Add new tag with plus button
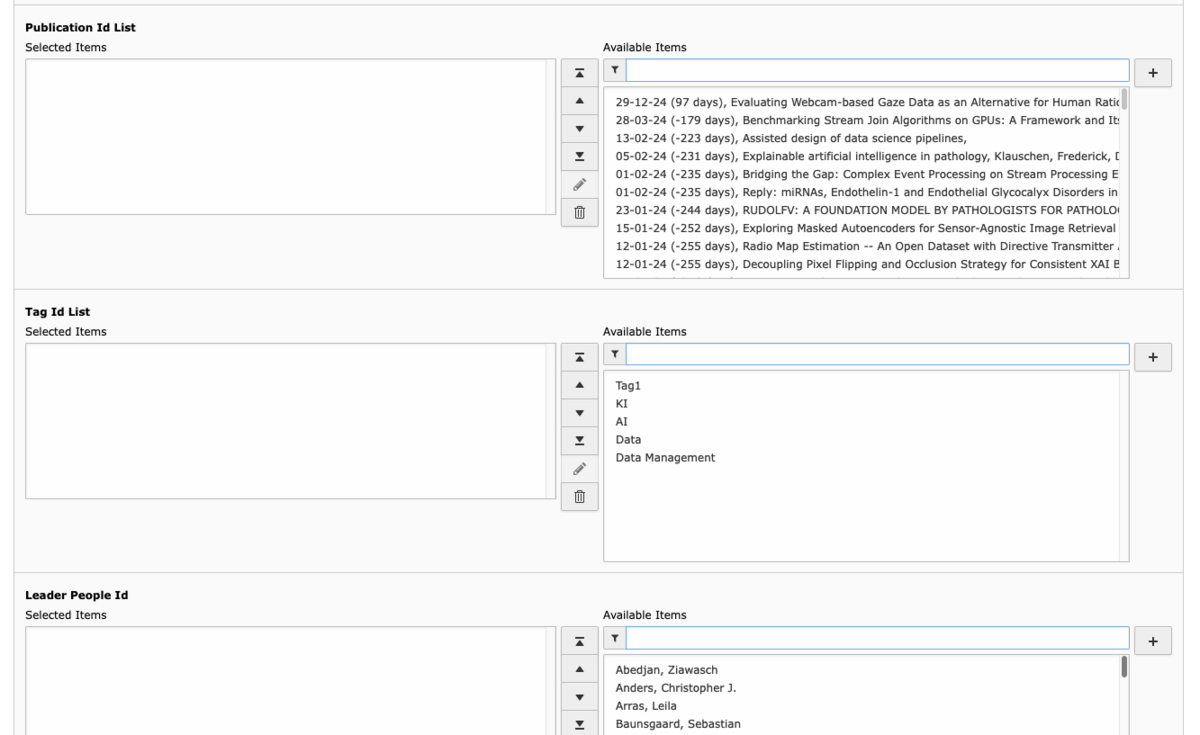Screen dimensions: 1200x735 coord(1153,356)
